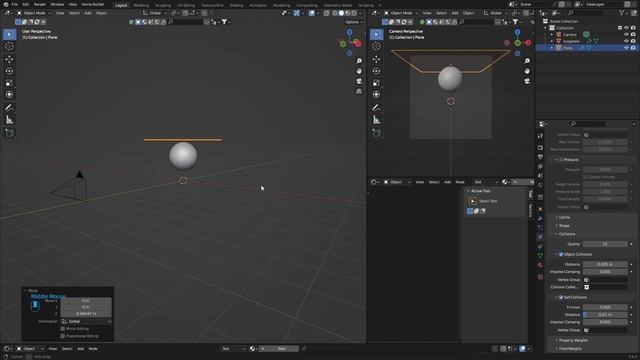
Task: Select the Annotate tool in left viewport
Action: pyautogui.click(x=9, y=108)
